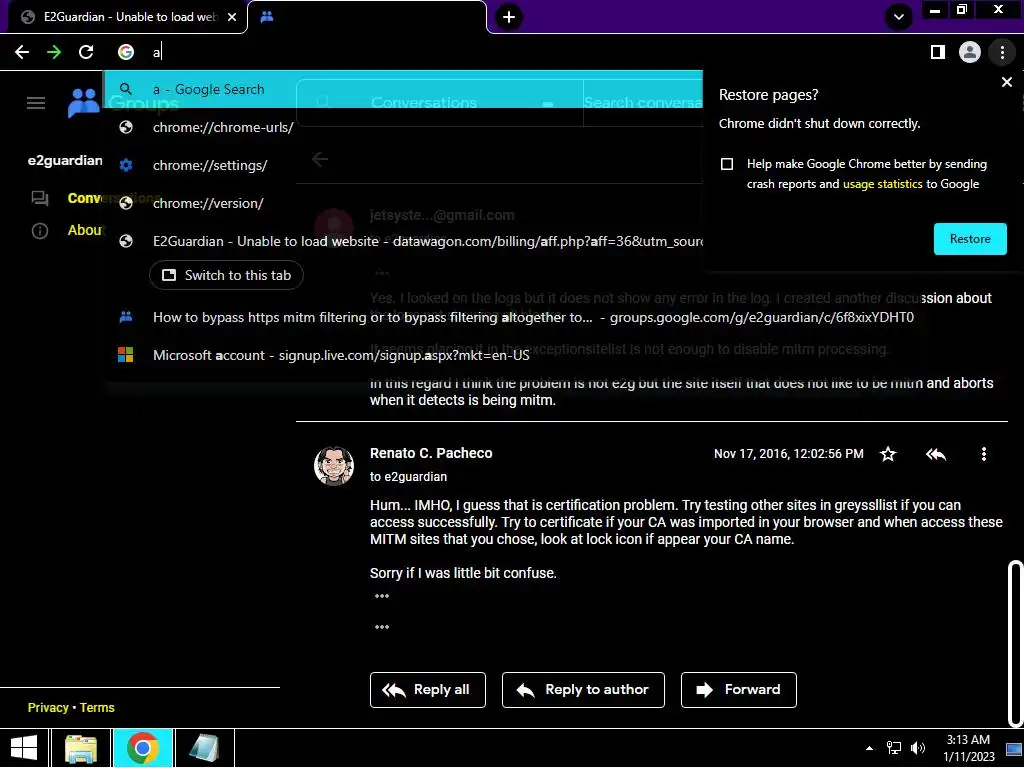Open the network tray icon
This screenshot has height=768, width=1024.
click(893, 748)
